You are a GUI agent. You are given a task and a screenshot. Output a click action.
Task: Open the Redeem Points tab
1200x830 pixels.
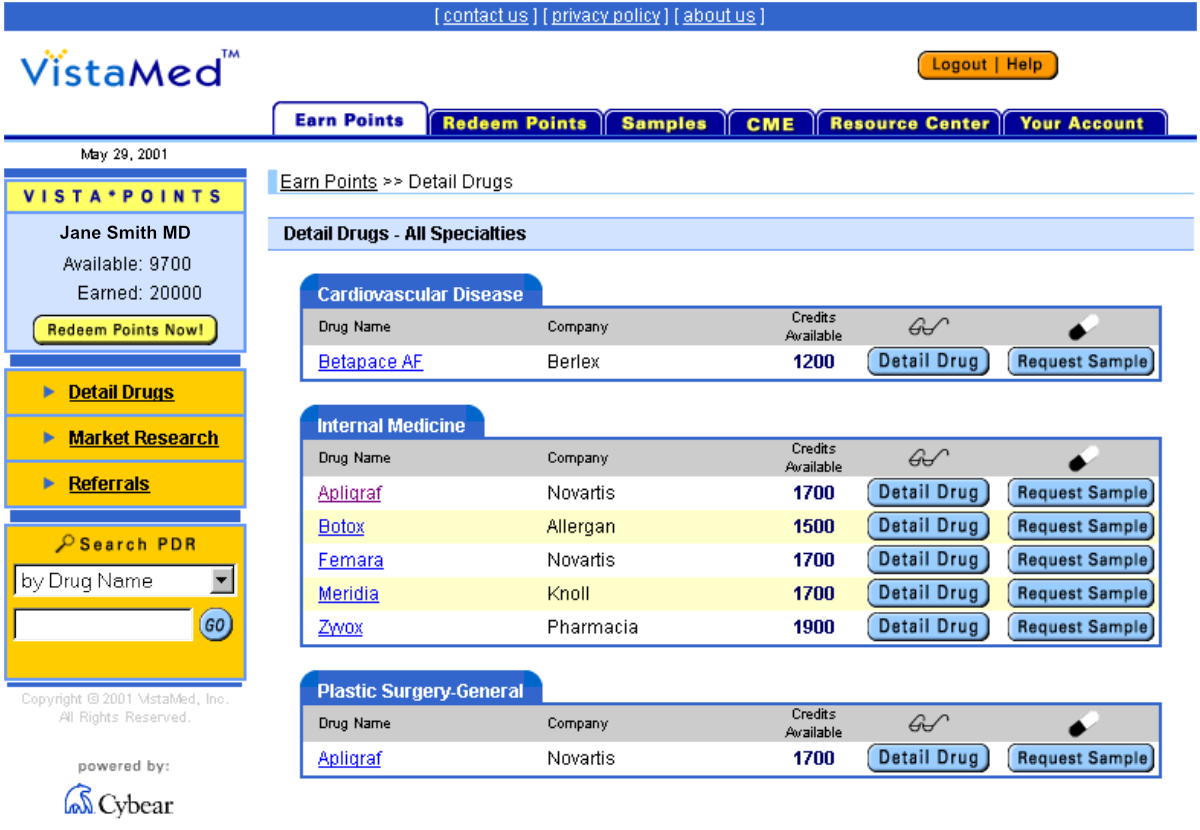pyautogui.click(x=515, y=123)
